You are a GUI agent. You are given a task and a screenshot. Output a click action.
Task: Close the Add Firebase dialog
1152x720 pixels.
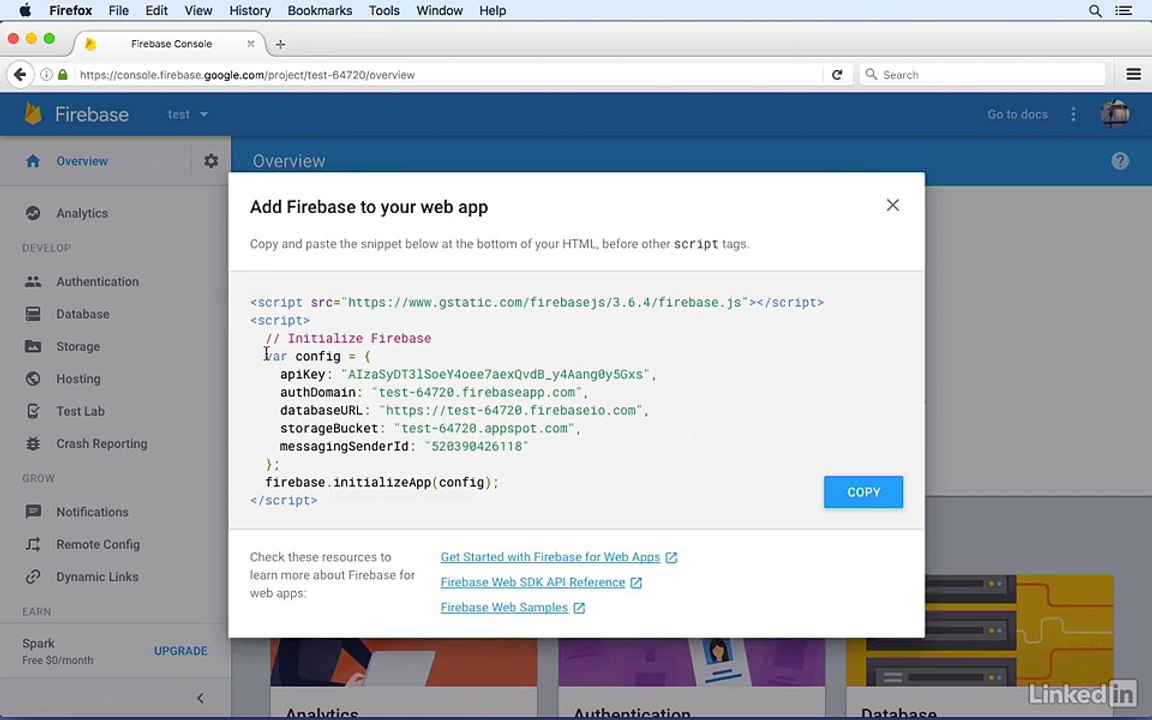pos(893,205)
